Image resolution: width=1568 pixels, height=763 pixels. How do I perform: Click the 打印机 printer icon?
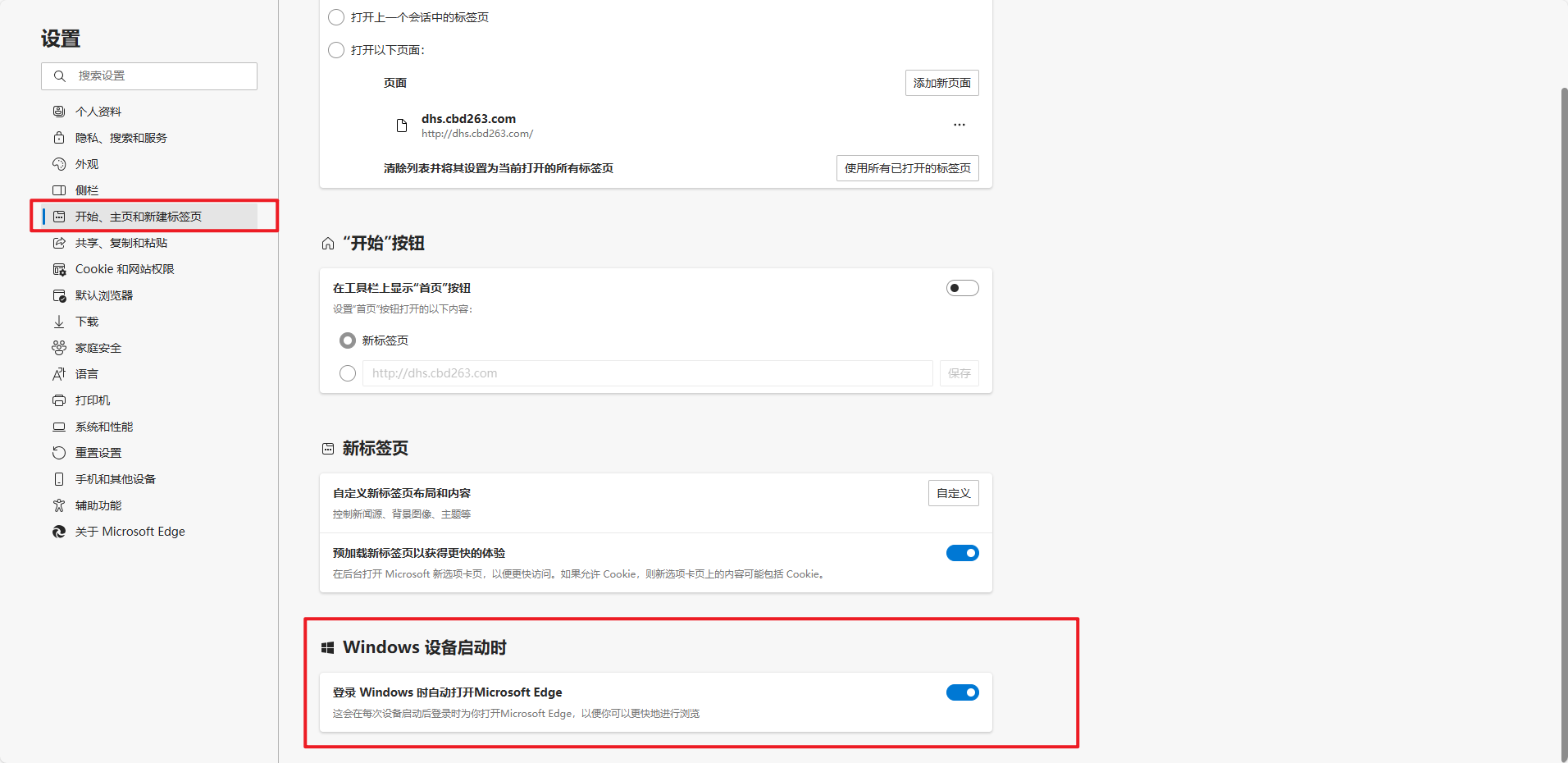[x=58, y=400]
